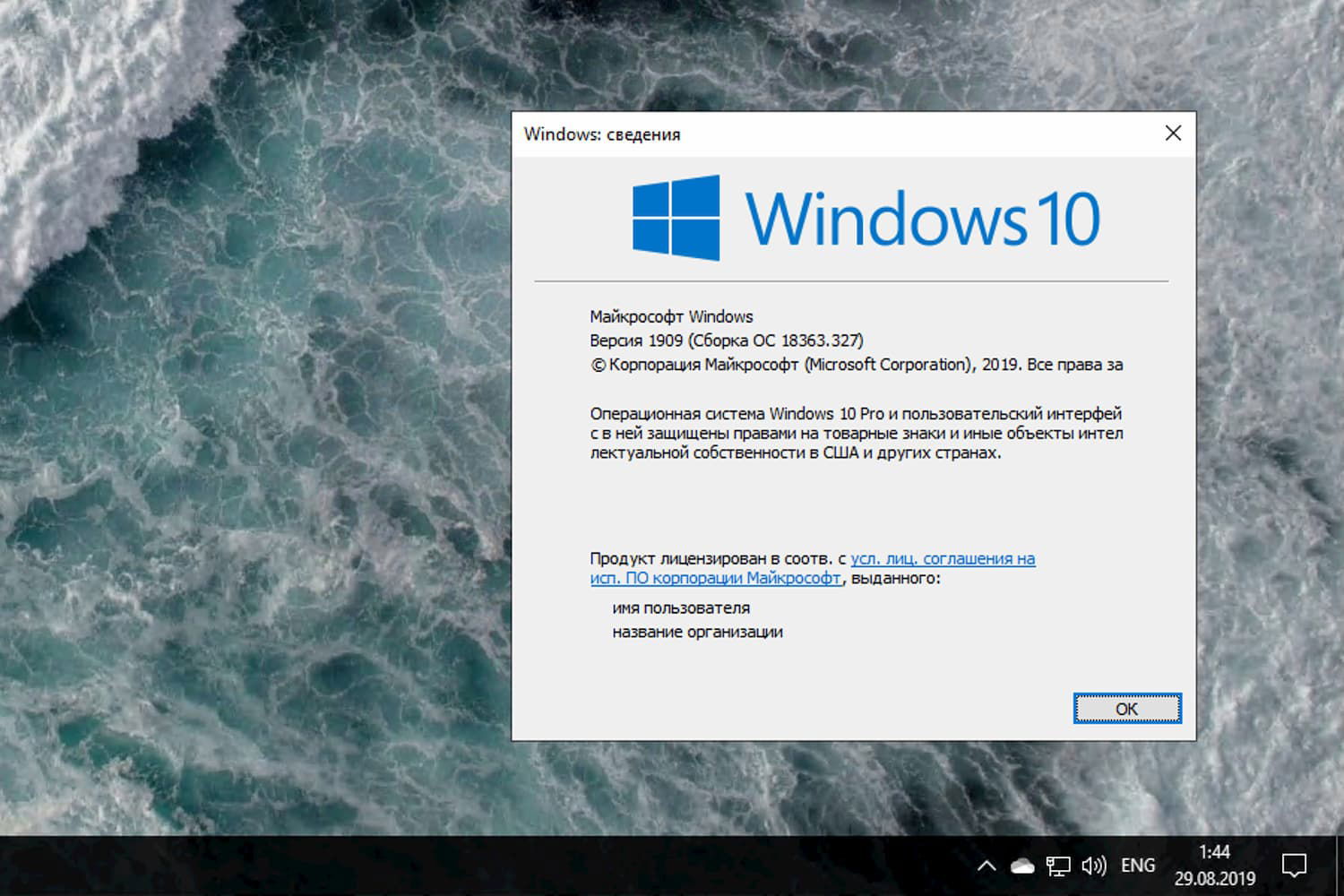Click the ENG language indicator in taskbar
The image size is (1344, 896).
(1136, 865)
